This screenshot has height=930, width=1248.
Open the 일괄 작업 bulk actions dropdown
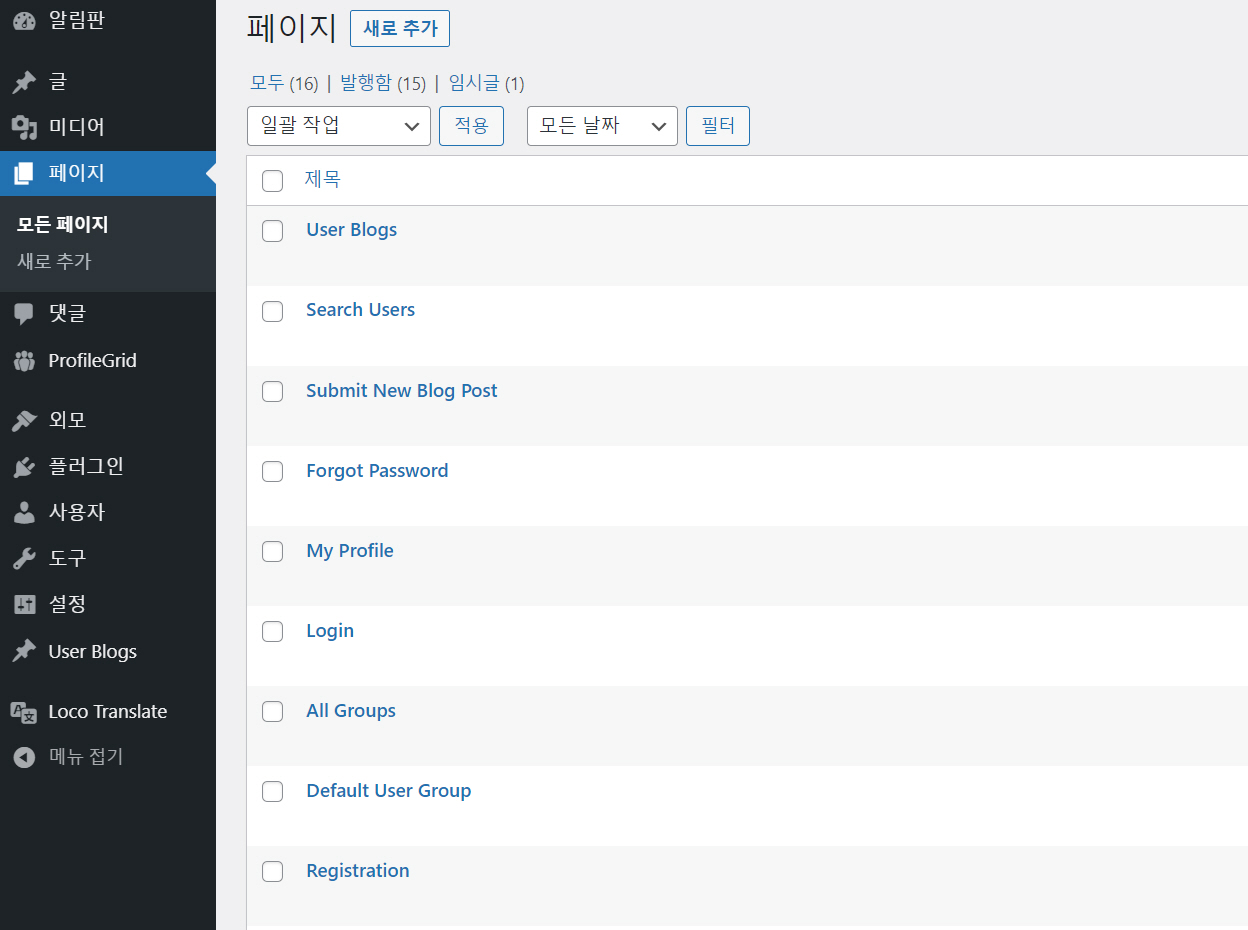tap(338, 125)
